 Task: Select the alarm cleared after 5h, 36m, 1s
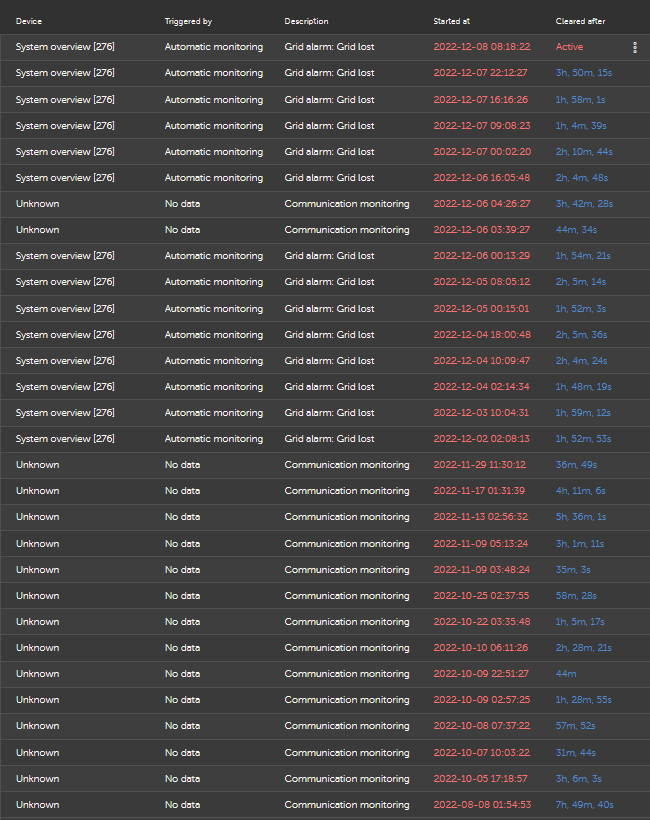(325, 517)
